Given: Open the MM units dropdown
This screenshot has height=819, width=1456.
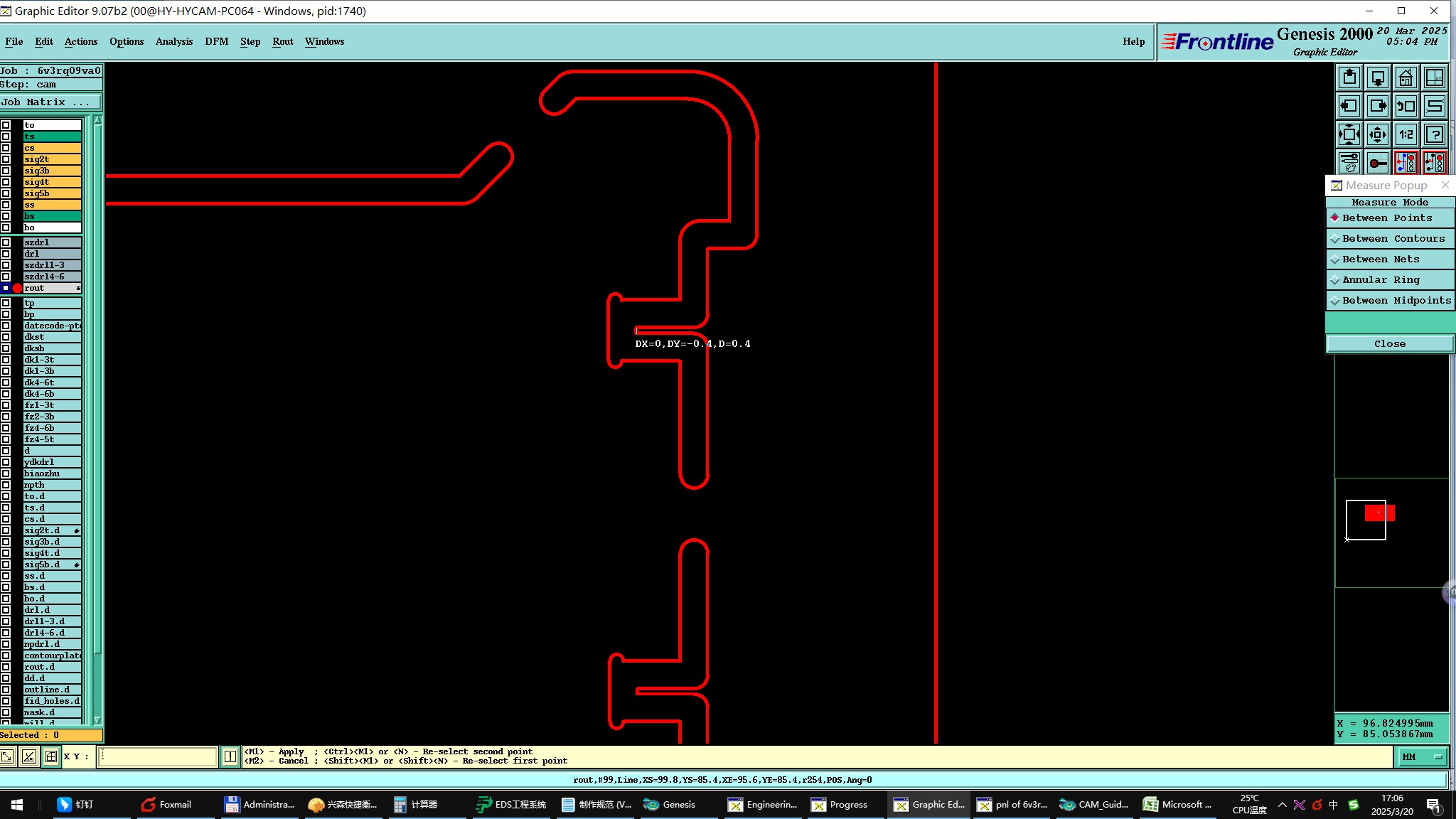Looking at the screenshot, I should point(1422,757).
